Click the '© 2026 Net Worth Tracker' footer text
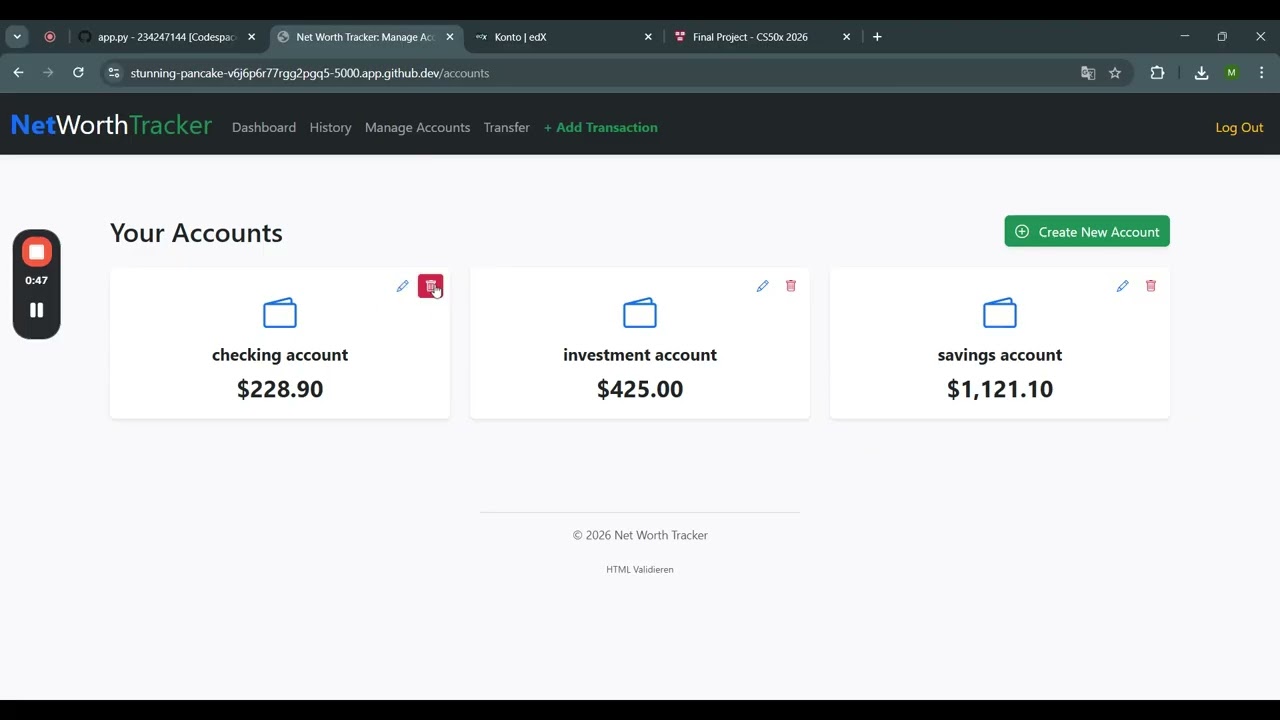The height and width of the screenshot is (720, 1280). point(640,535)
